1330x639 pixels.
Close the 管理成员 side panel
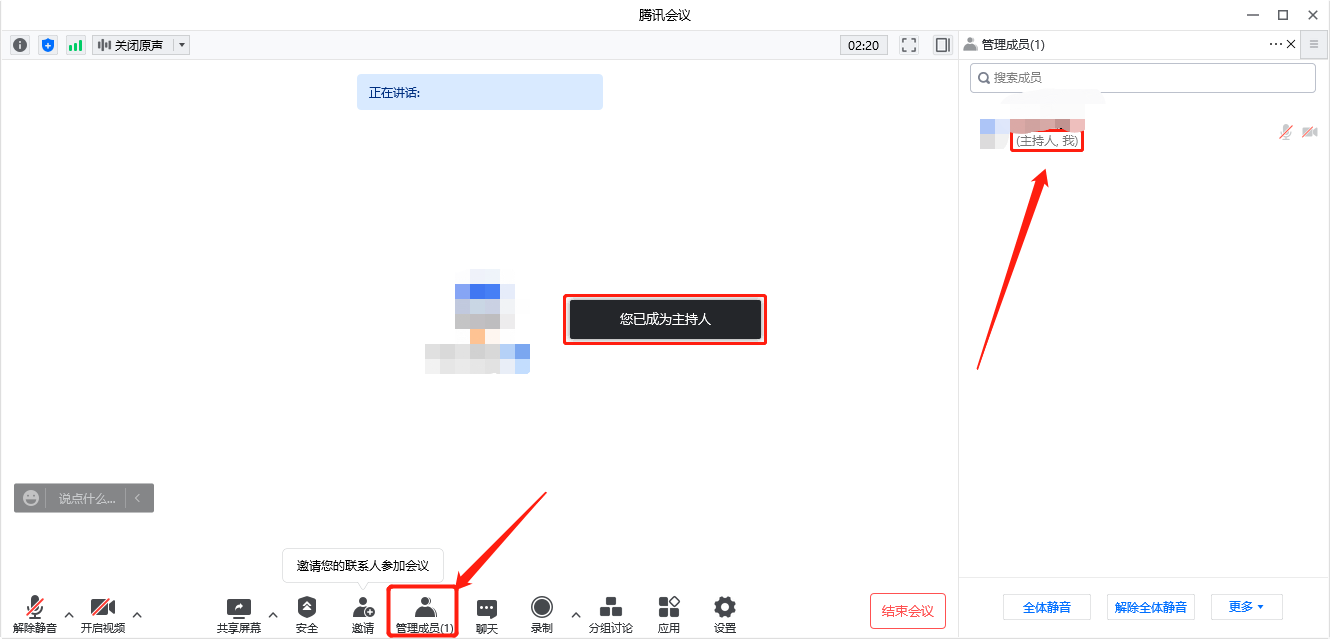1291,45
